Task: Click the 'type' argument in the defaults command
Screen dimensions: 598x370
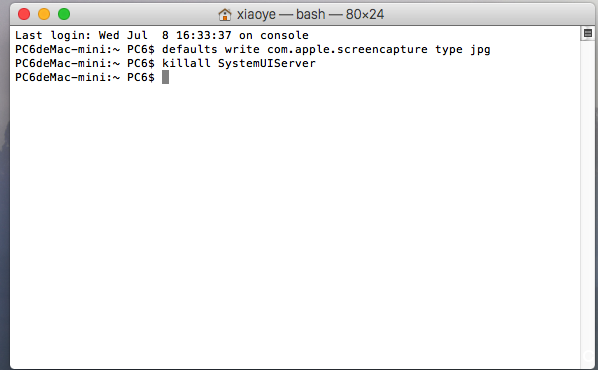Action: 449,50
